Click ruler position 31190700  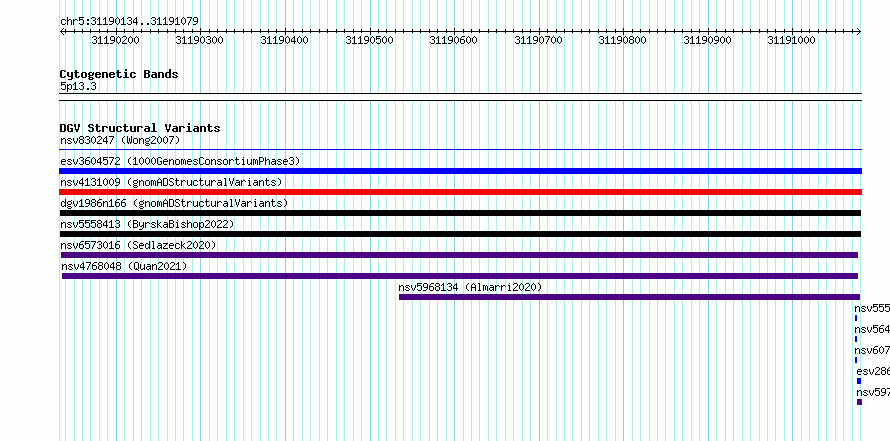tap(539, 40)
